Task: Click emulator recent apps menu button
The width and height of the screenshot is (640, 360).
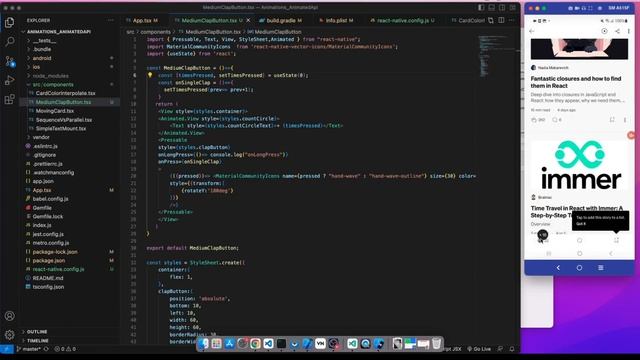Action: 601,268
